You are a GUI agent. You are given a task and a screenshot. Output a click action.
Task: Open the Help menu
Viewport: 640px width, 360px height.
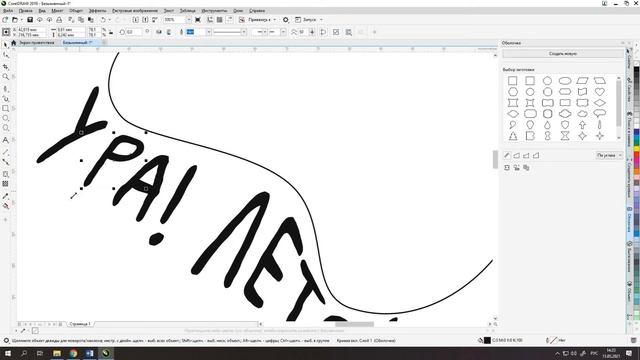257,11
